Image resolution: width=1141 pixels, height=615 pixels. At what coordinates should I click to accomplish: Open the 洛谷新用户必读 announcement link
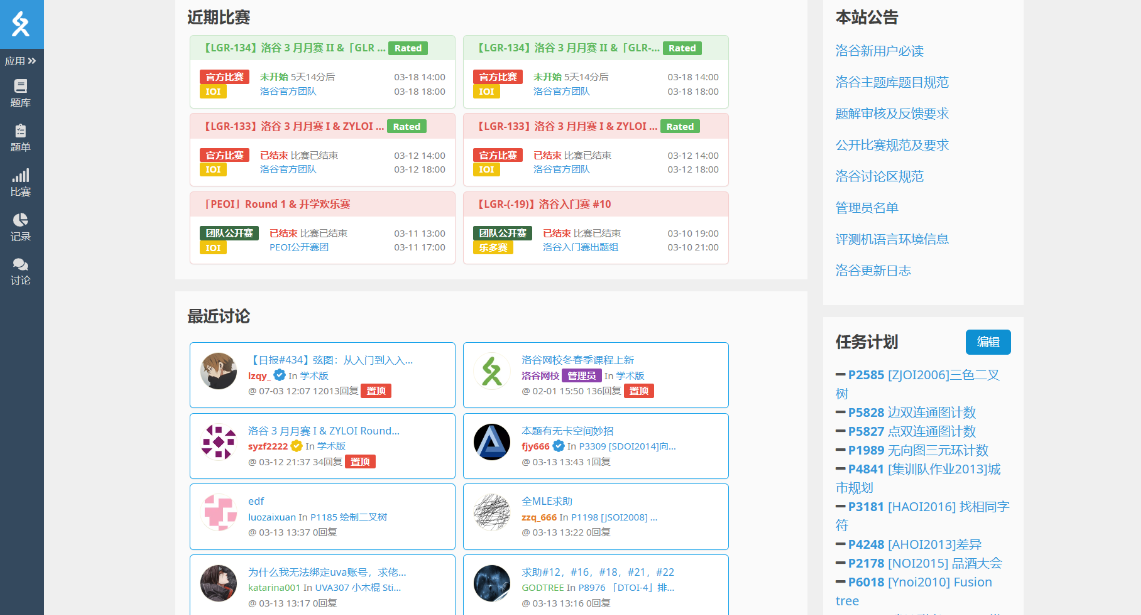click(x=879, y=51)
